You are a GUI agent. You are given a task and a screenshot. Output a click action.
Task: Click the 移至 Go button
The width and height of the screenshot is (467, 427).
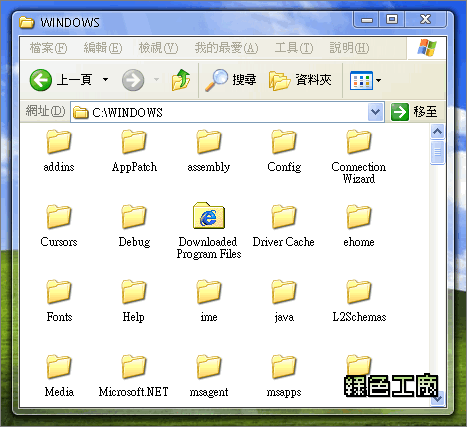(x=414, y=112)
